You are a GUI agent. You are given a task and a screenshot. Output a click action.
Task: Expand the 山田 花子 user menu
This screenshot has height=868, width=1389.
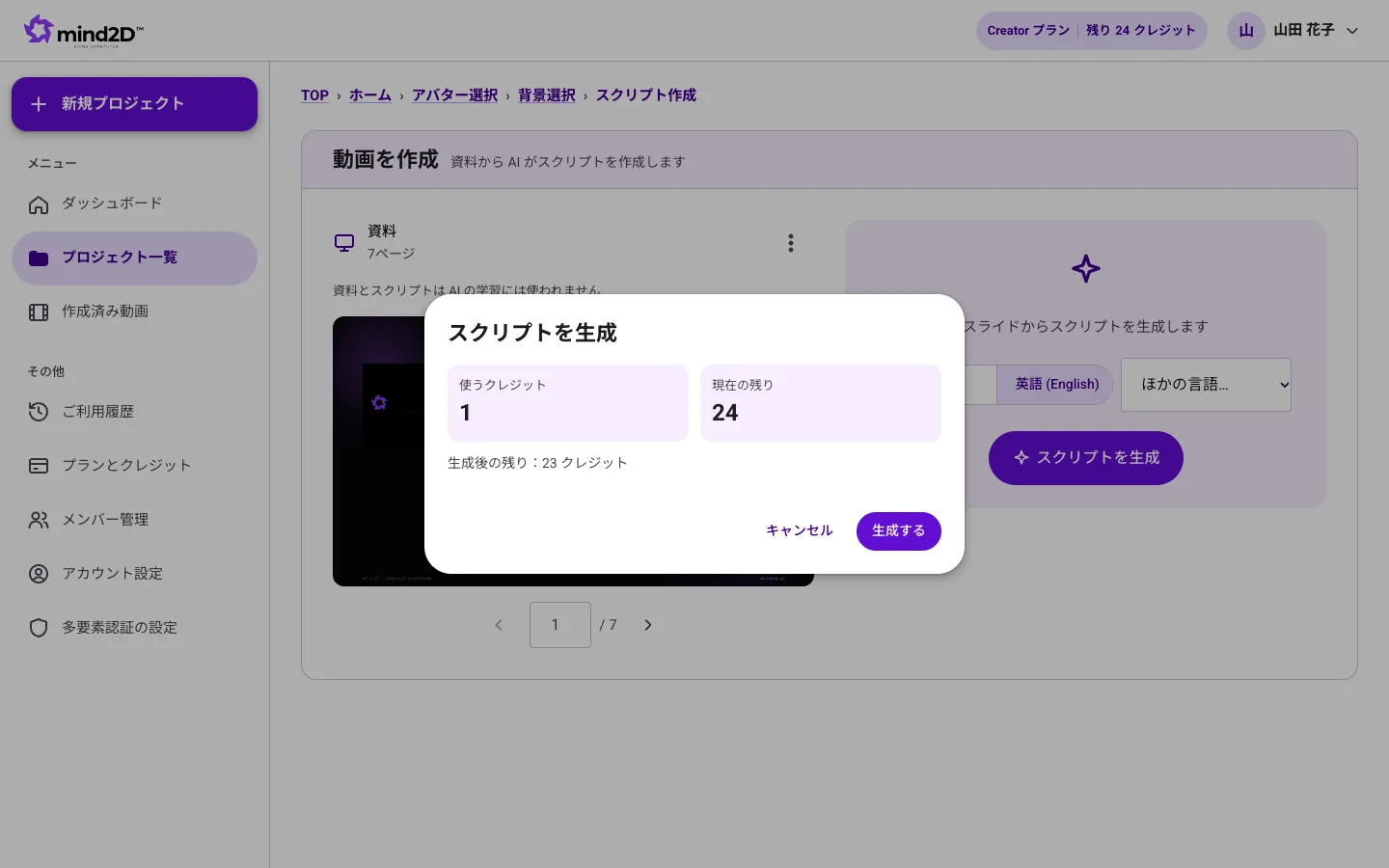point(1294,31)
